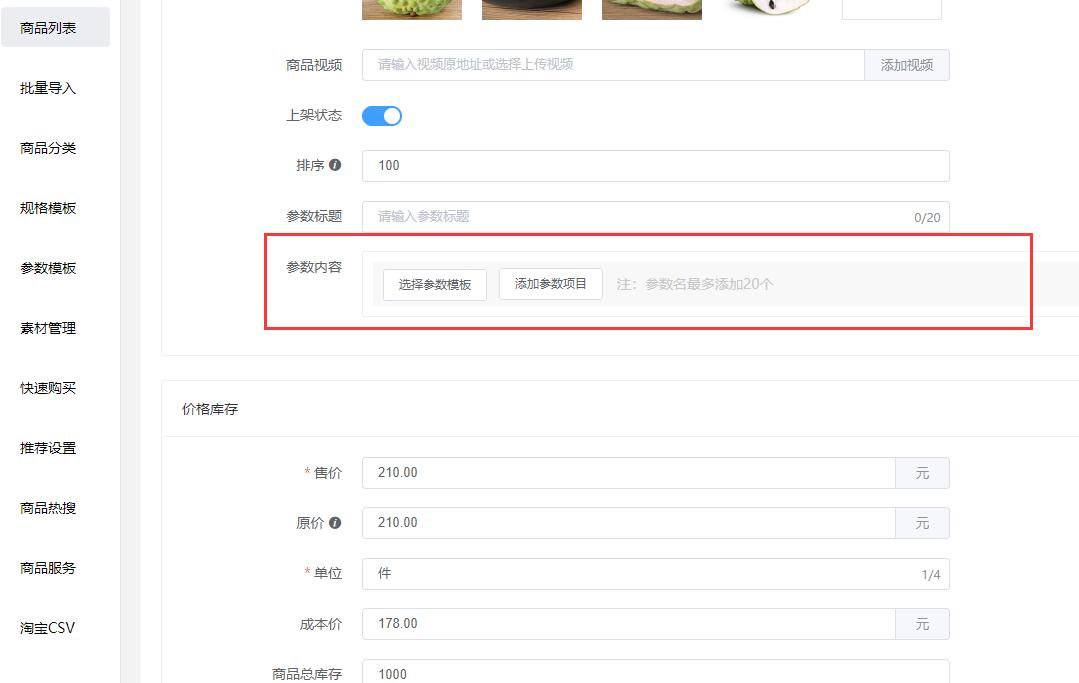Click the 1/4 counter in 单位 field
The height and width of the screenshot is (683, 1079).
[931, 574]
